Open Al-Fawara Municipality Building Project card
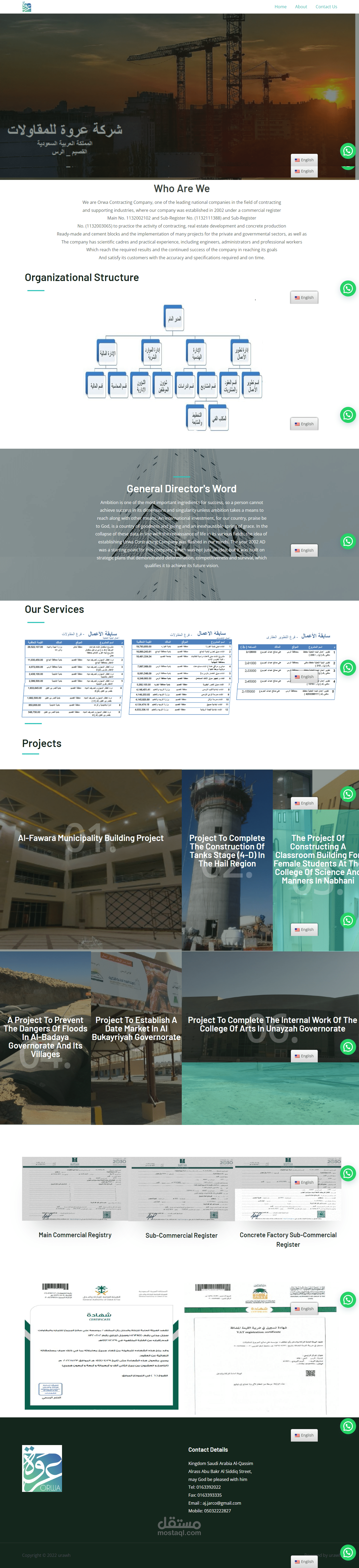 click(x=91, y=860)
